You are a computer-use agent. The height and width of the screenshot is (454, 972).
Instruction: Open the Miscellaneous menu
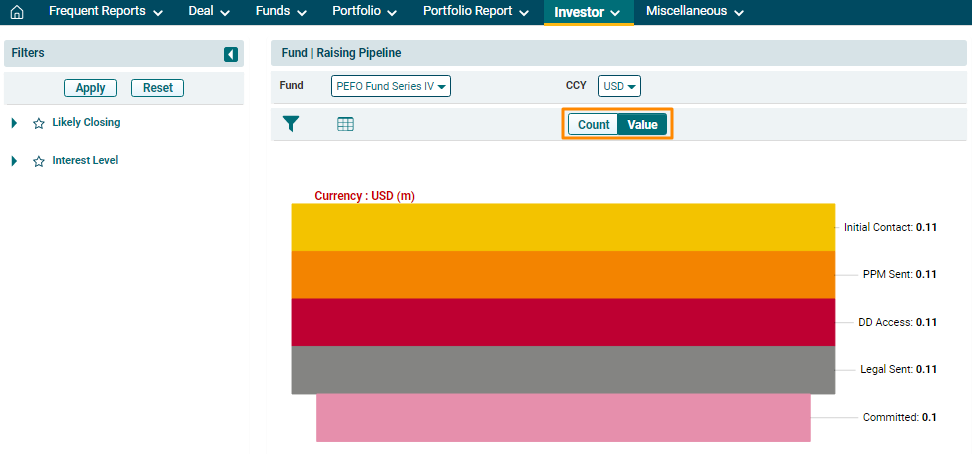[x=695, y=12]
